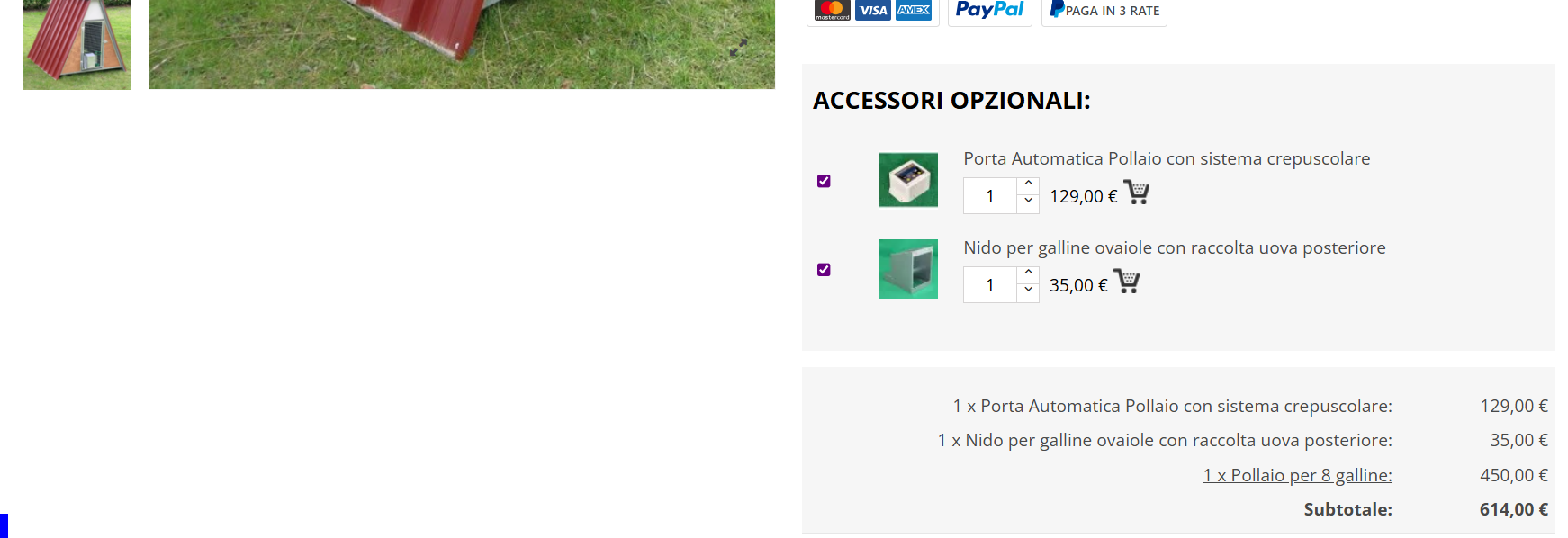Viewport: 1568px width, 538px height.
Task: Click the VISA payment icon
Action: point(873,11)
